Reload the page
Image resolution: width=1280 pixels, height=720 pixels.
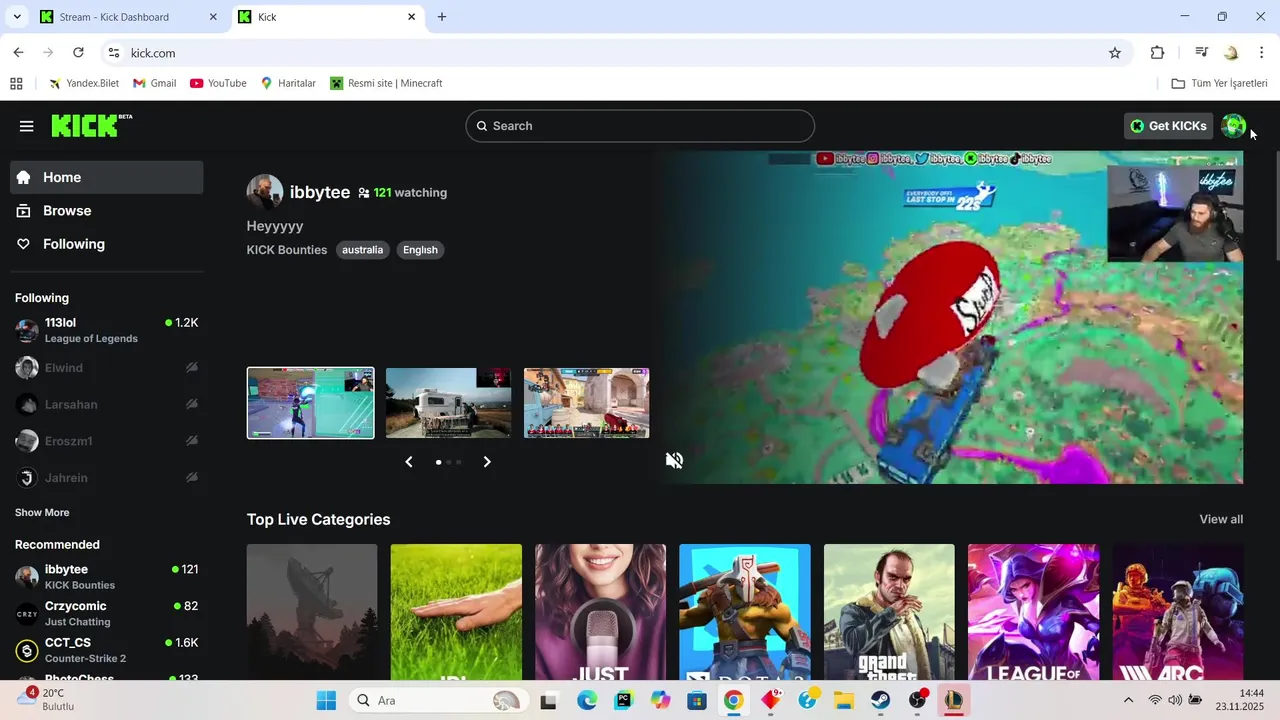[x=78, y=53]
